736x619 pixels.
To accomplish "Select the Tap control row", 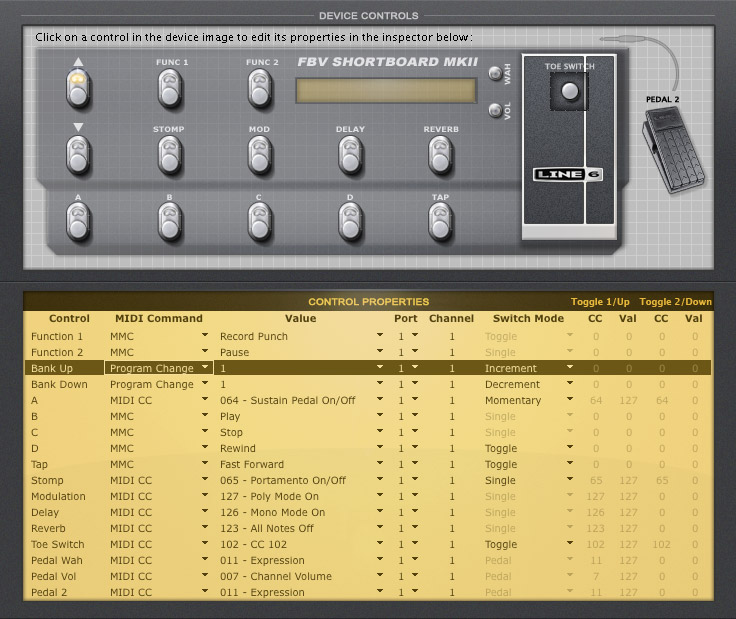I will [368, 464].
